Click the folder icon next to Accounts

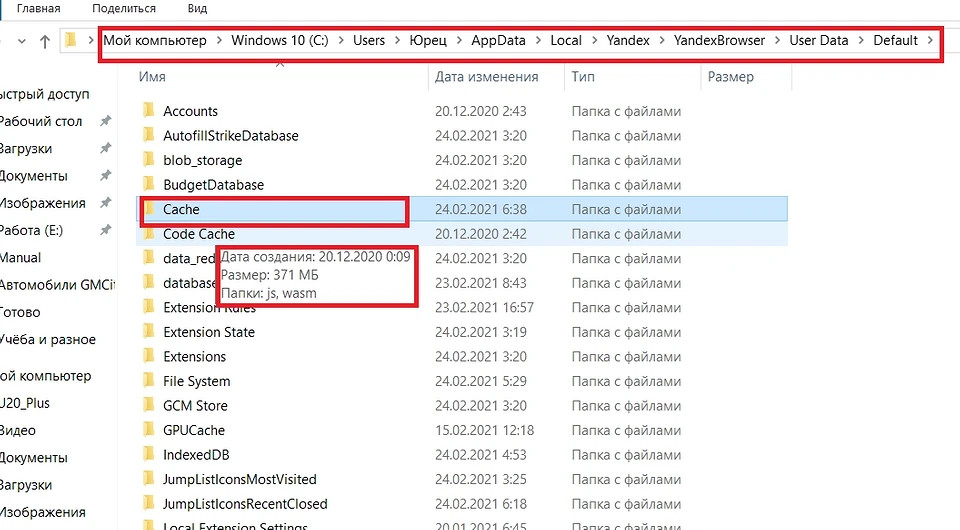(148, 111)
